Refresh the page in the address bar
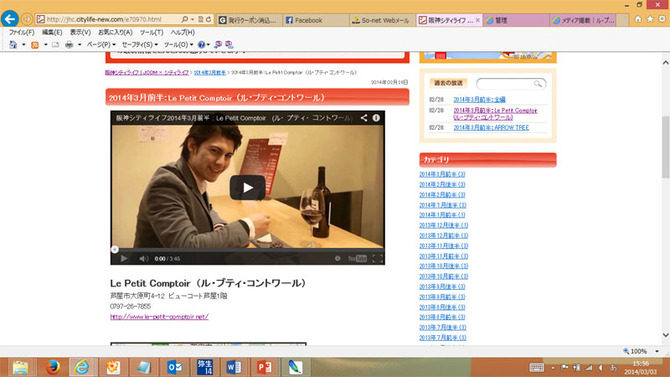The image size is (670, 377). (x=209, y=19)
